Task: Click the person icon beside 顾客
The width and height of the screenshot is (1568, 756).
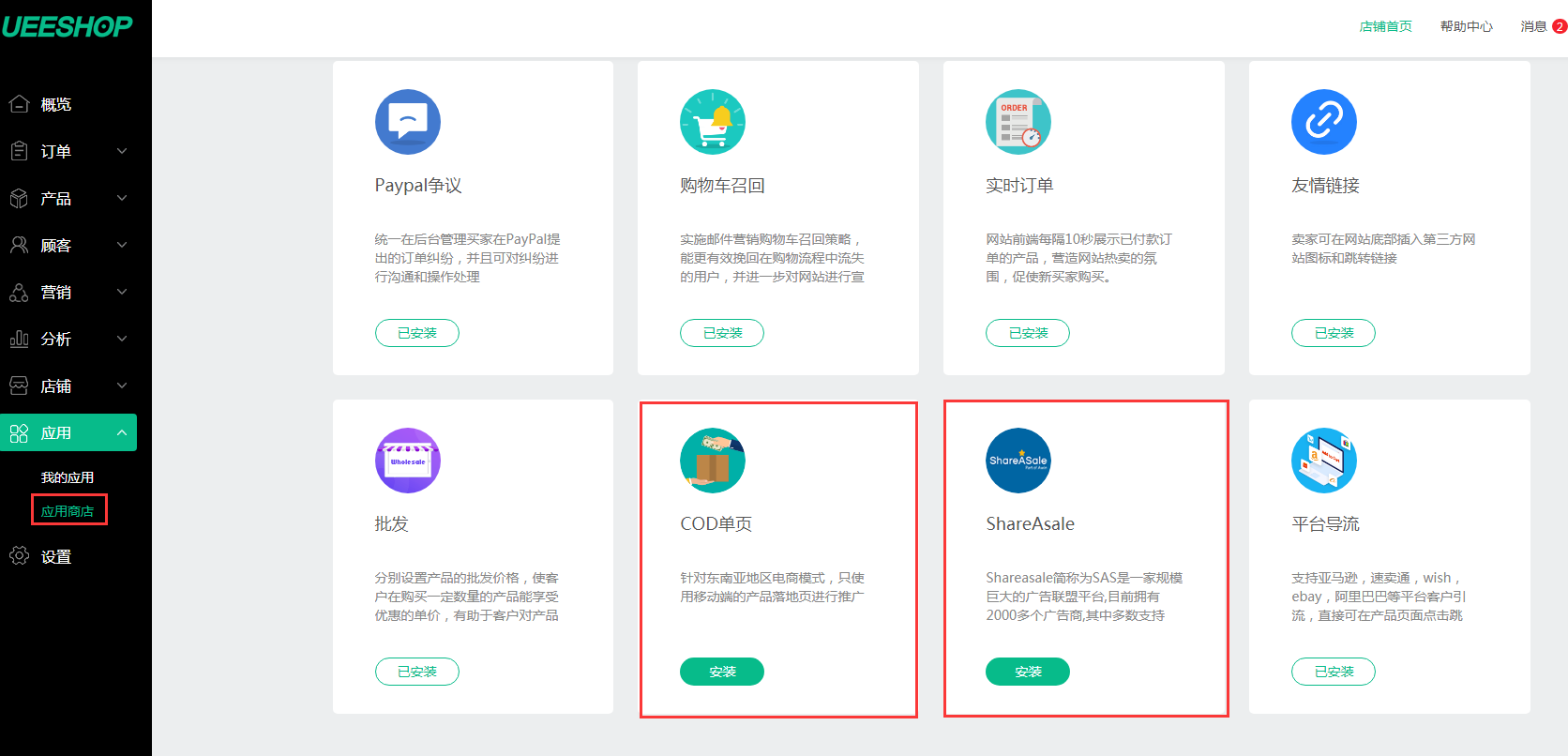Action: coord(19,245)
